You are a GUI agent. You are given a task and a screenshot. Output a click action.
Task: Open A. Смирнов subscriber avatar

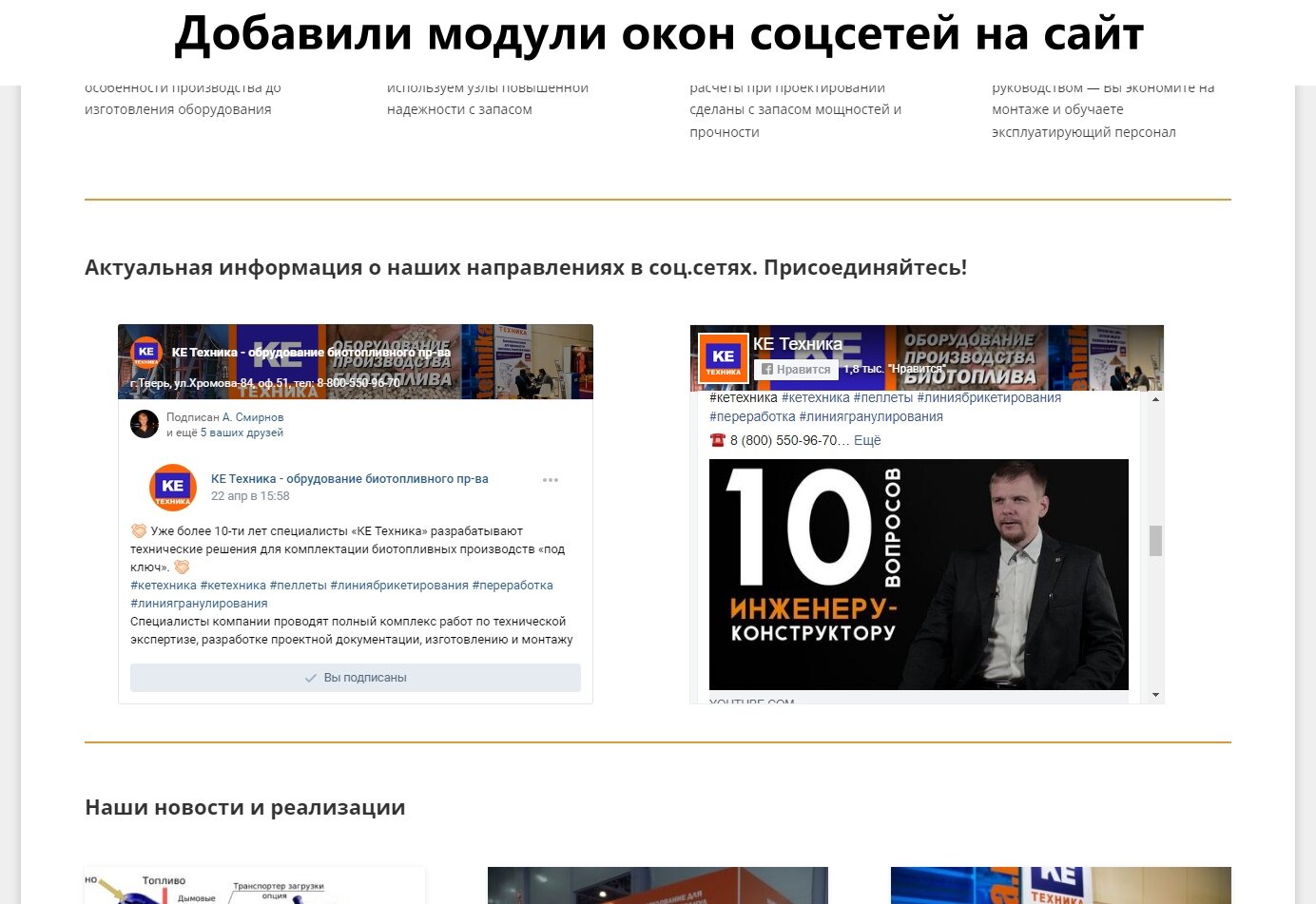(145, 424)
